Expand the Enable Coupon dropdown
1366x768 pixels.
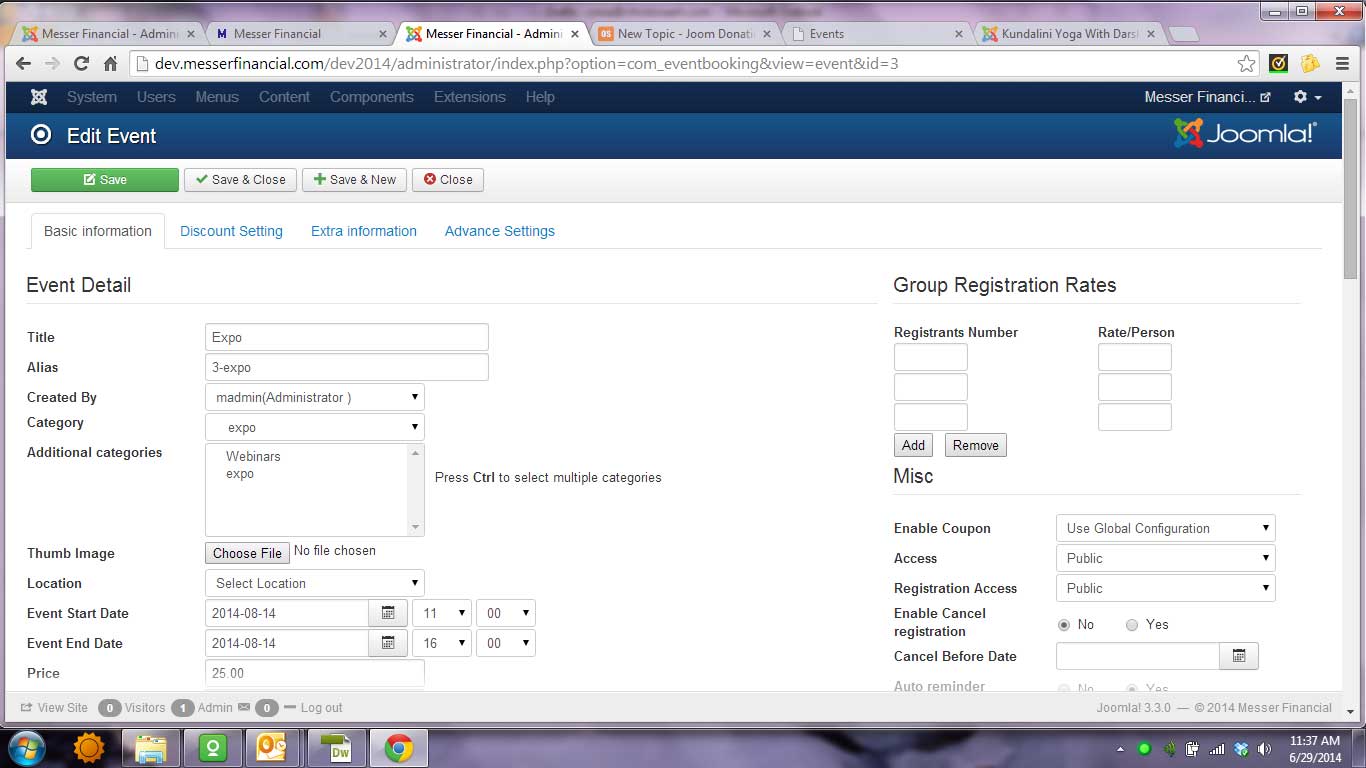point(1165,528)
